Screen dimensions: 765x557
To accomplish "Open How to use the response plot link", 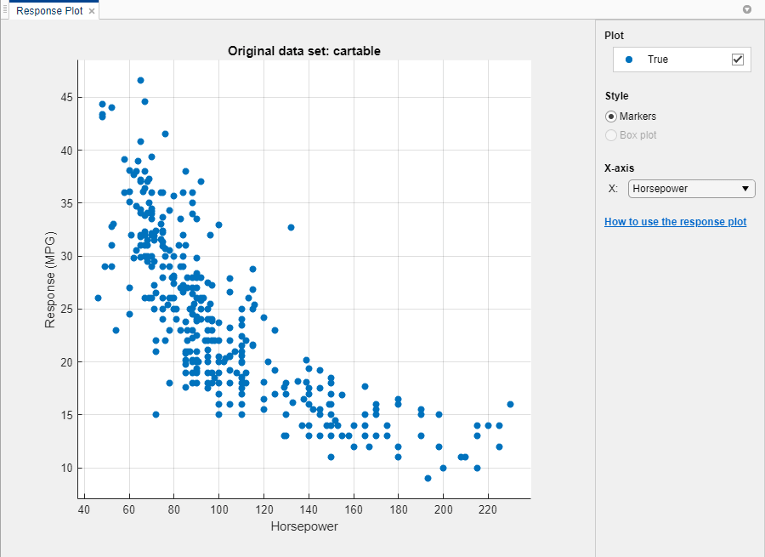I will (675, 221).
